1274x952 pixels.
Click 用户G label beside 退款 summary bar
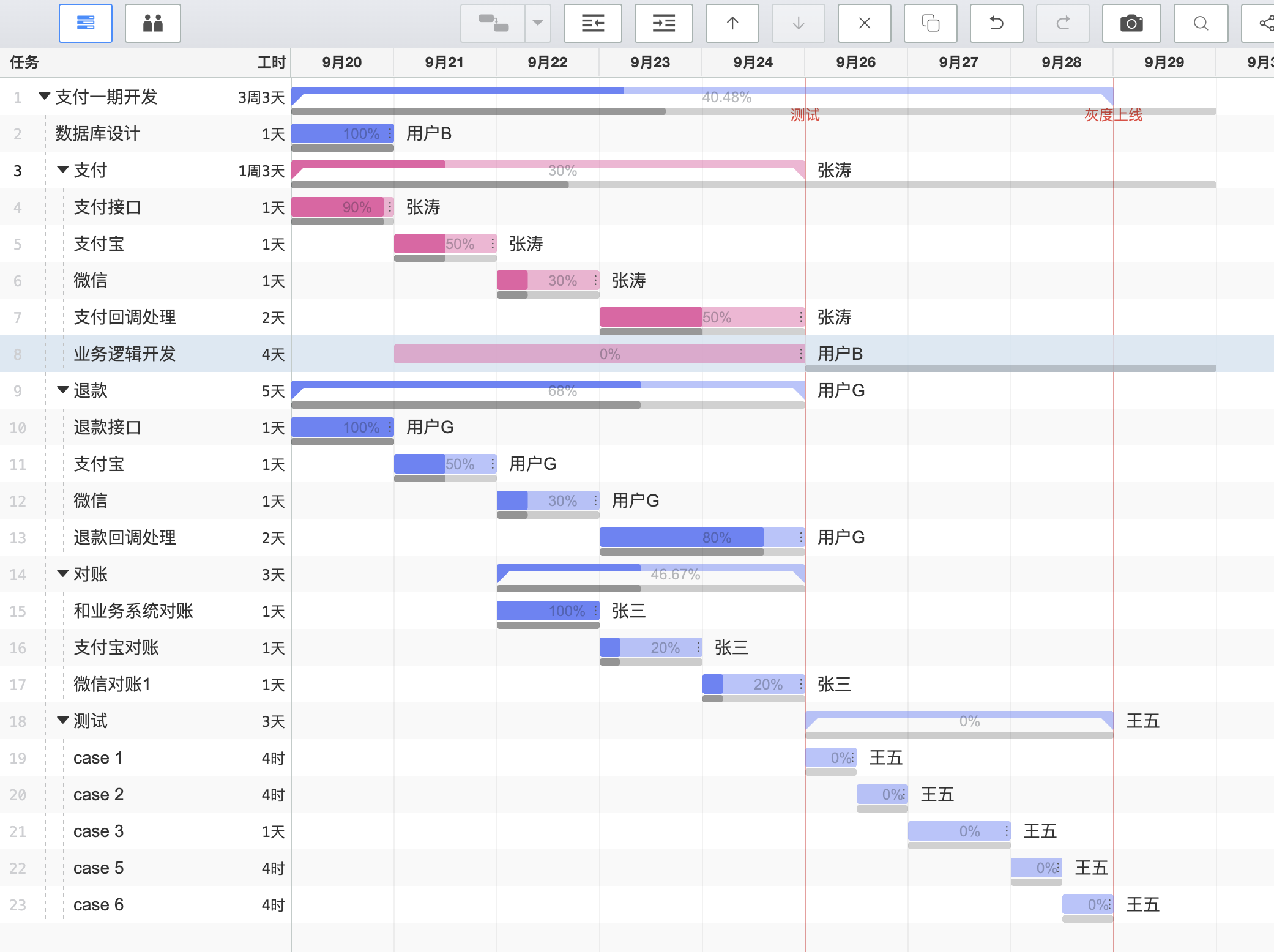pos(841,390)
